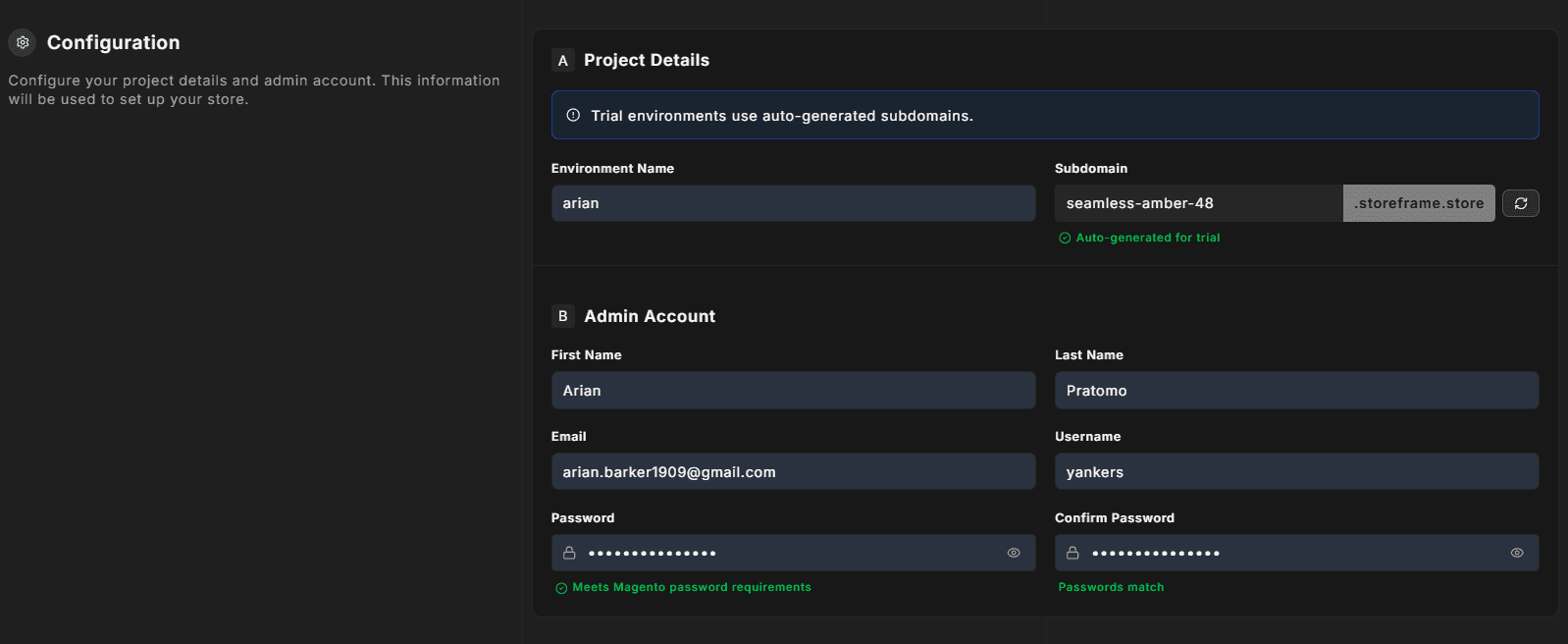Click the .storeframe.store domain suffix
1568x644 pixels.
point(1419,203)
